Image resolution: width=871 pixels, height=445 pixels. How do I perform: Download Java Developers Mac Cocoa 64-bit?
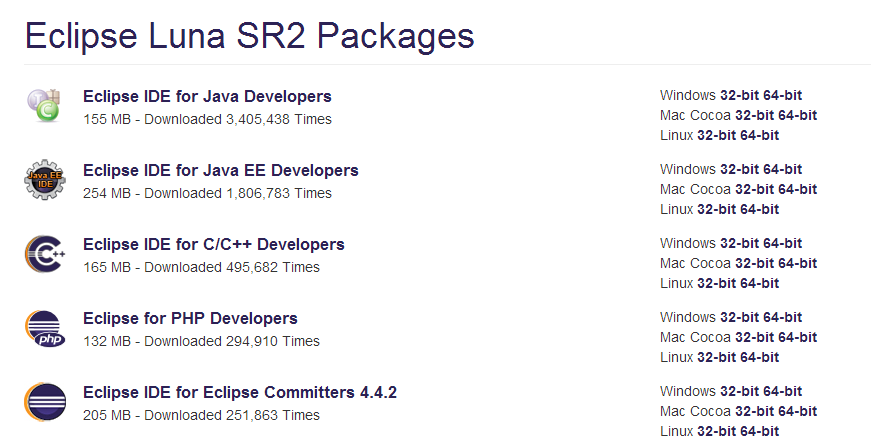pyautogui.click(x=797, y=115)
